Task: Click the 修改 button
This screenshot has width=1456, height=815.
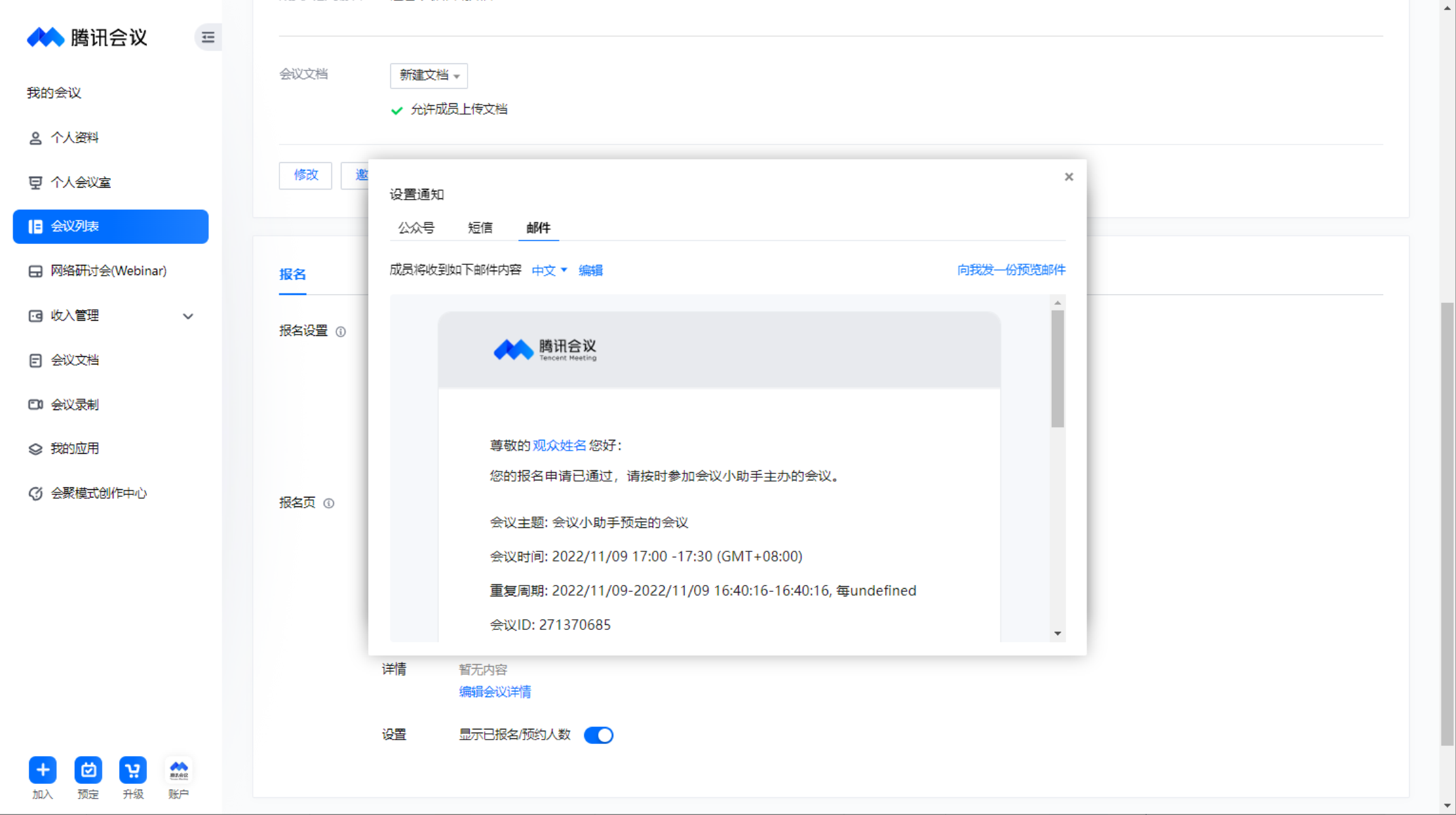Action: pos(305,175)
